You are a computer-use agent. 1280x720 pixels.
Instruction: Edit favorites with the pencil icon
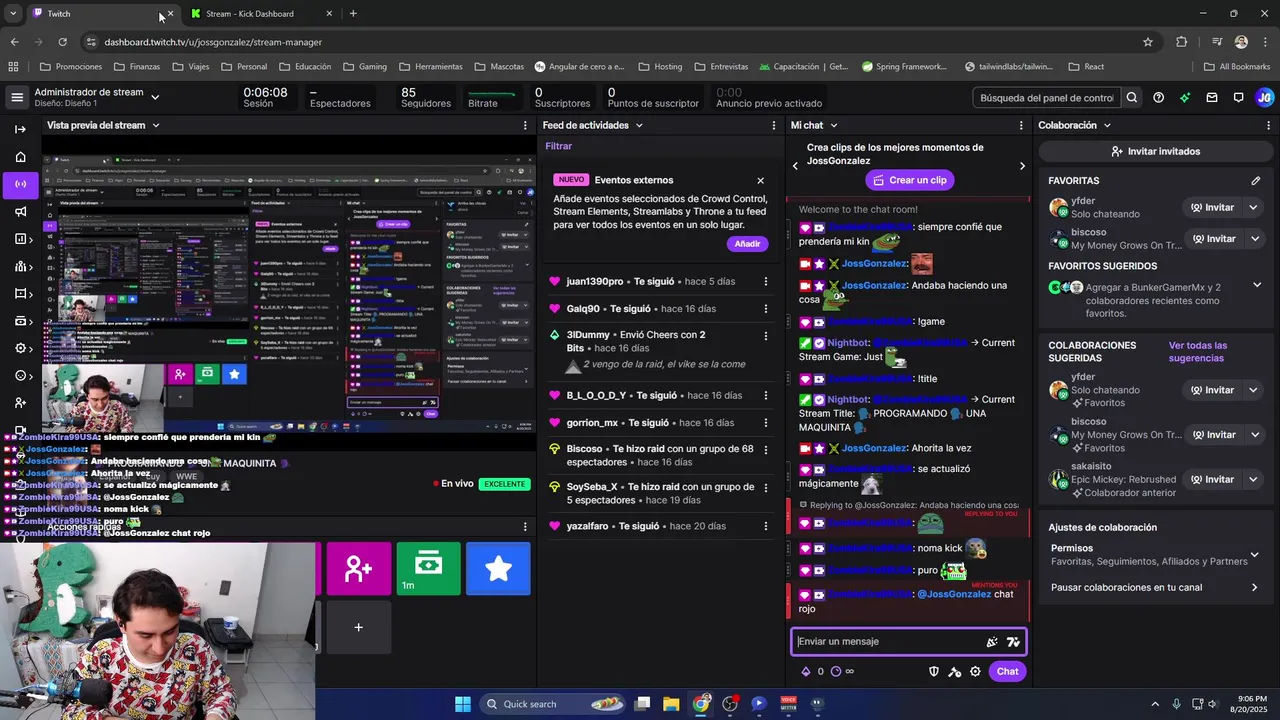(x=1256, y=181)
